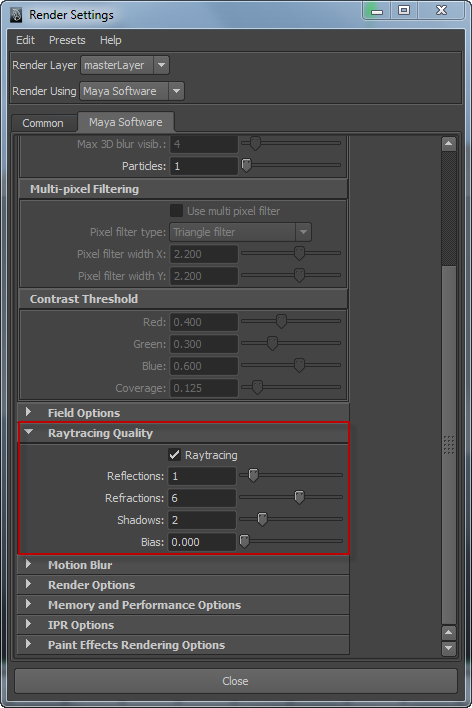Open the Help menu
The width and height of the screenshot is (472, 708).
[111, 40]
